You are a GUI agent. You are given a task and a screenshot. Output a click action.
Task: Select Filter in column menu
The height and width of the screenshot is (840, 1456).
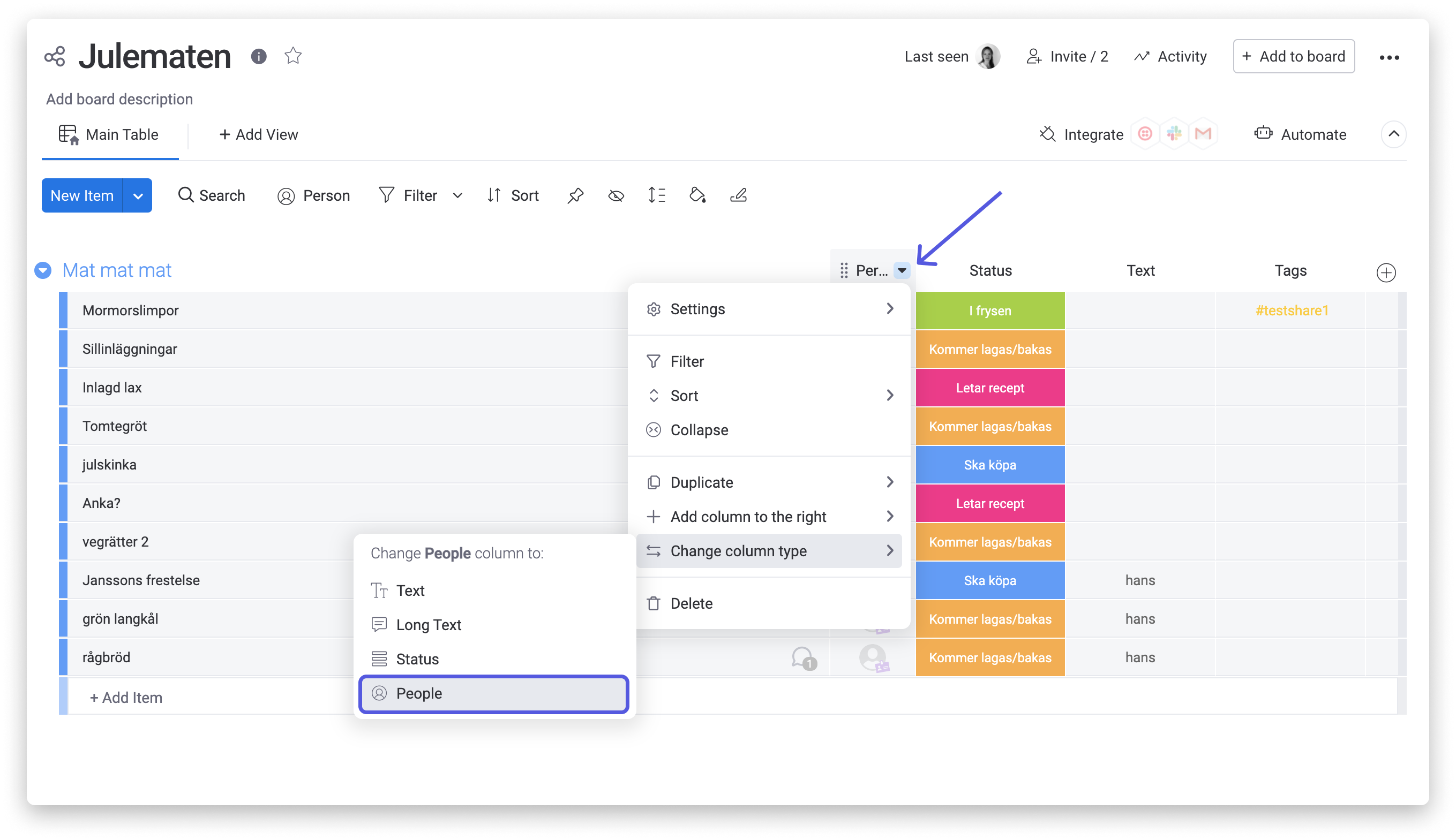click(769, 362)
